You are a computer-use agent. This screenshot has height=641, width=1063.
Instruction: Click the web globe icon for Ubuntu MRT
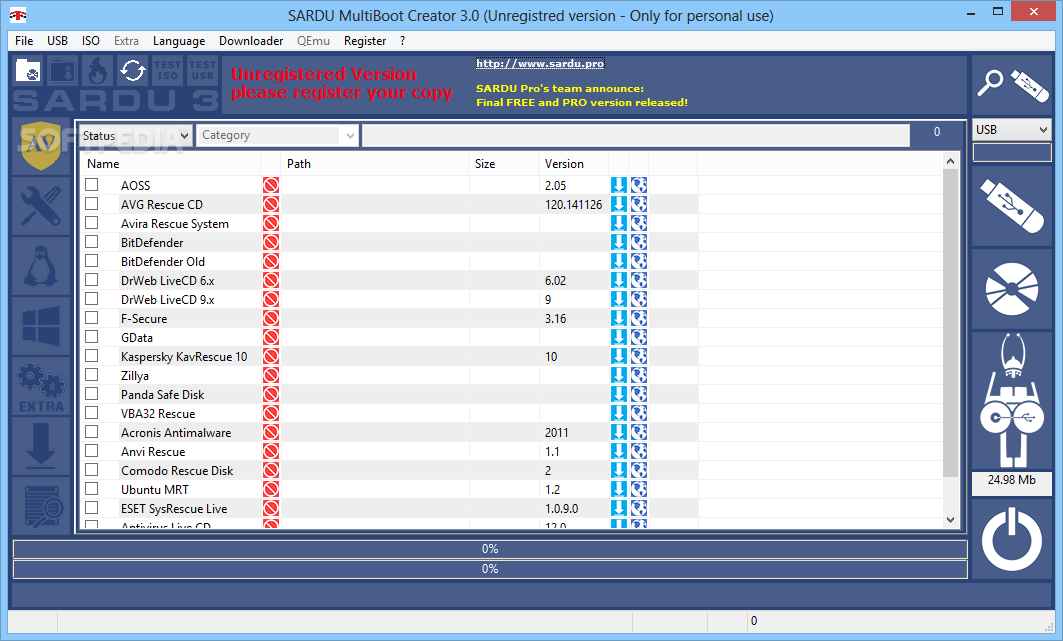click(x=639, y=489)
